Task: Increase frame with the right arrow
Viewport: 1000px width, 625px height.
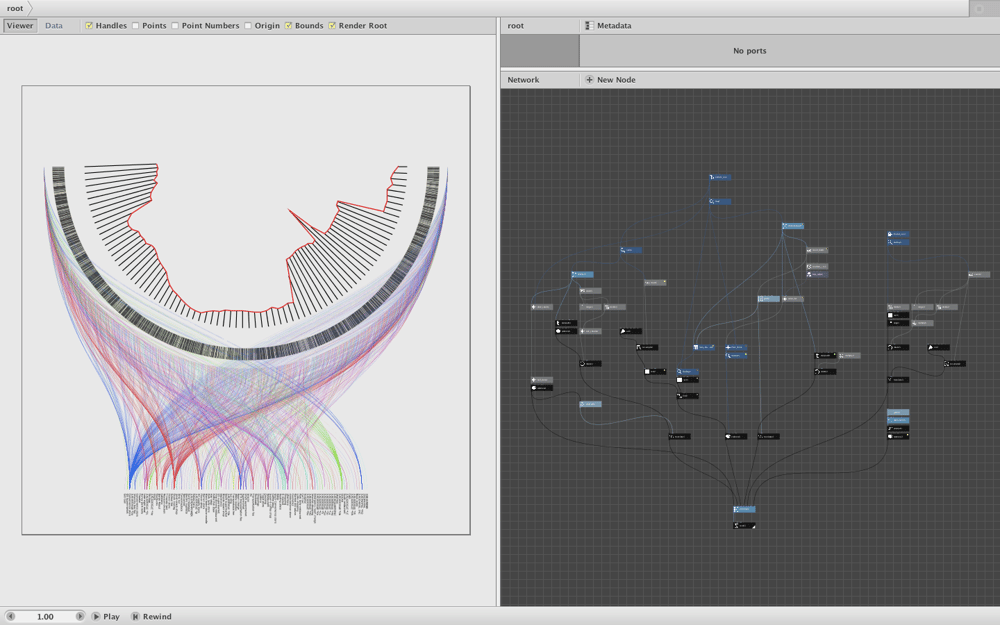Action: (x=80, y=617)
